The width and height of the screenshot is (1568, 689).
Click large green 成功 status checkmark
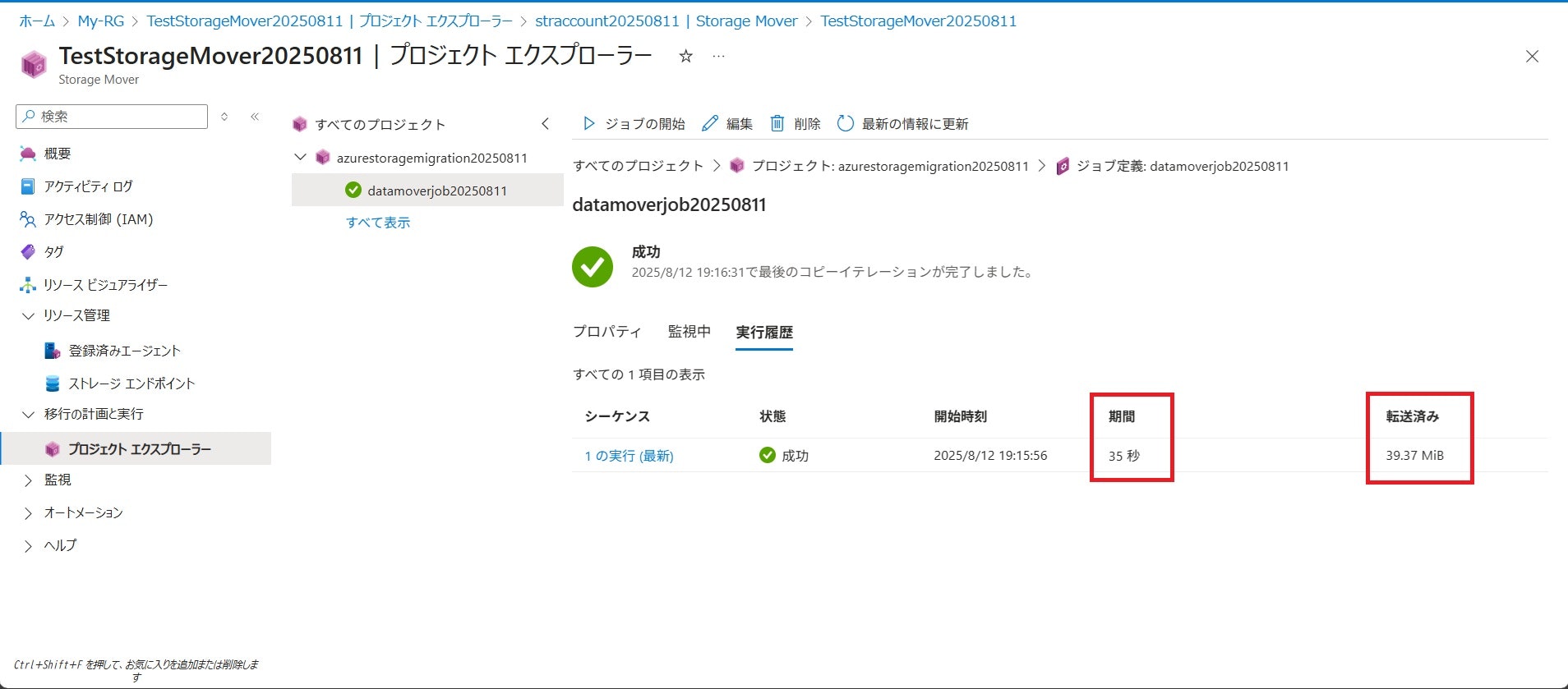(593, 267)
